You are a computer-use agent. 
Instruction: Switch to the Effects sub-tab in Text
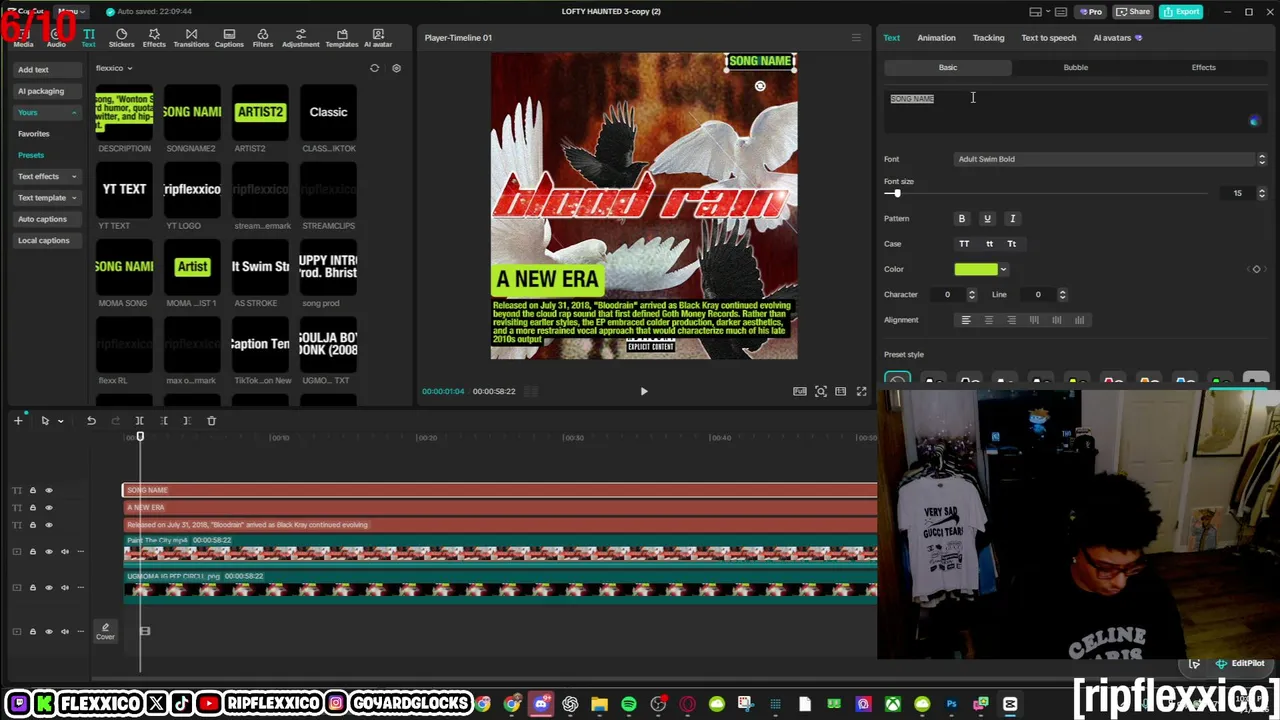tap(1204, 67)
